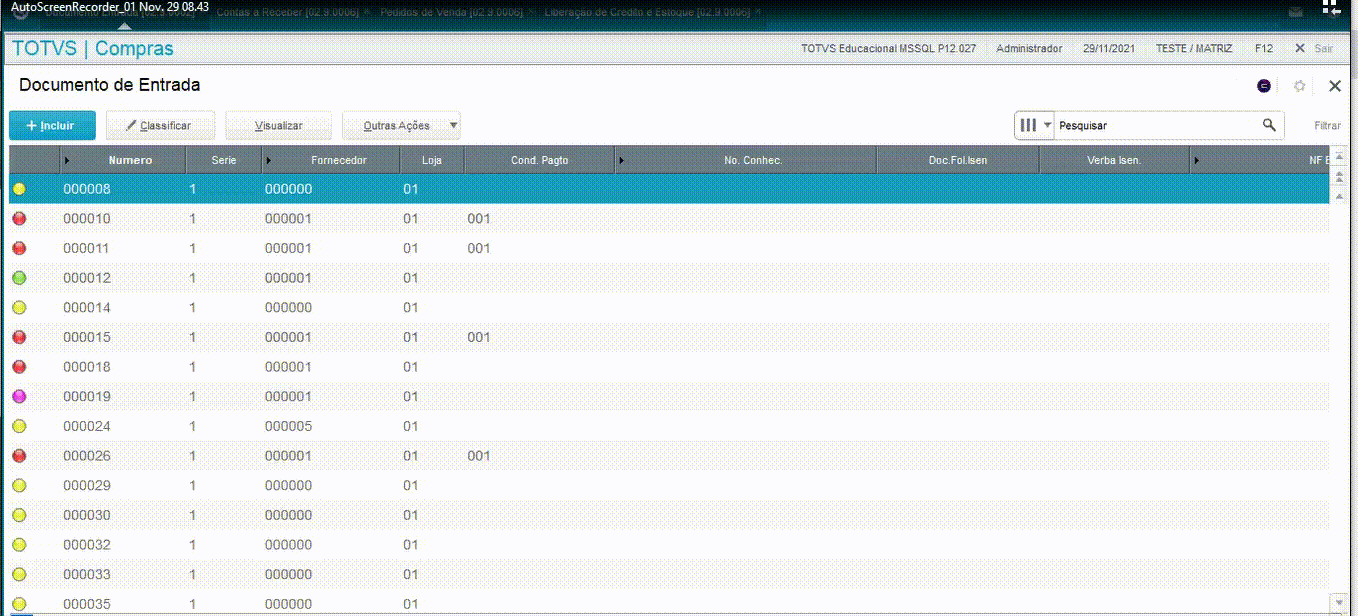Click supplier 000005 in row 000024
Screen dimensions: 1358x616
tap(288, 427)
